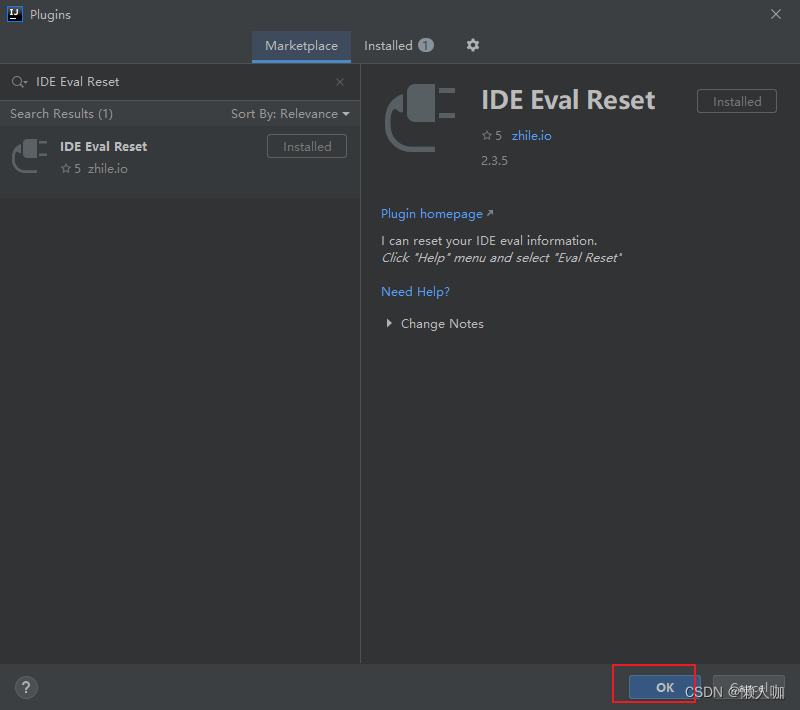800x710 pixels.
Task: Follow the Need Help? link
Action: click(x=415, y=292)
